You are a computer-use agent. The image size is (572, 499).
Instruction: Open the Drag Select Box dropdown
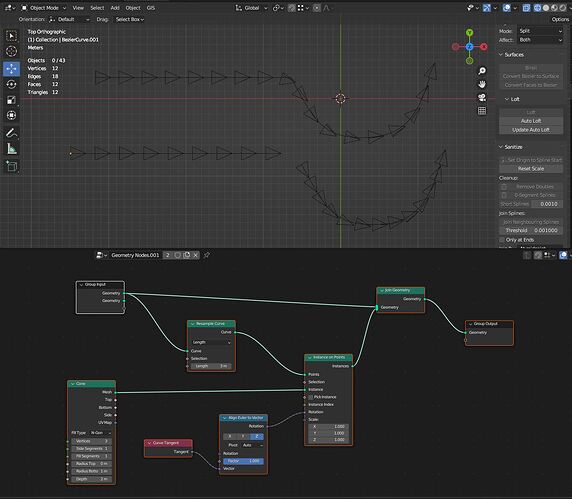(x=130, y=19)
